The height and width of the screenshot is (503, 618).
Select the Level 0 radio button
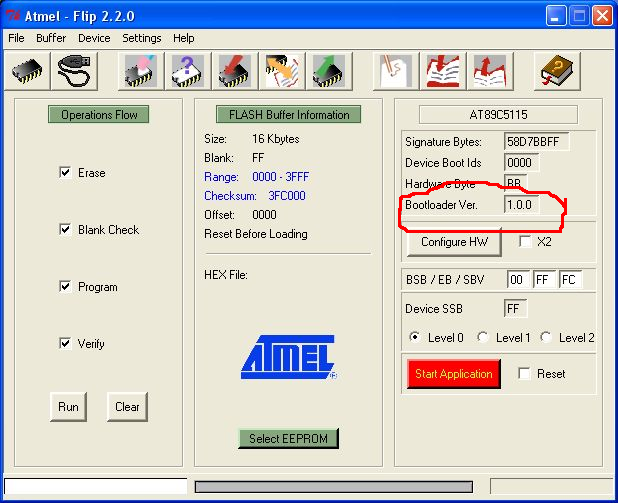415,337
